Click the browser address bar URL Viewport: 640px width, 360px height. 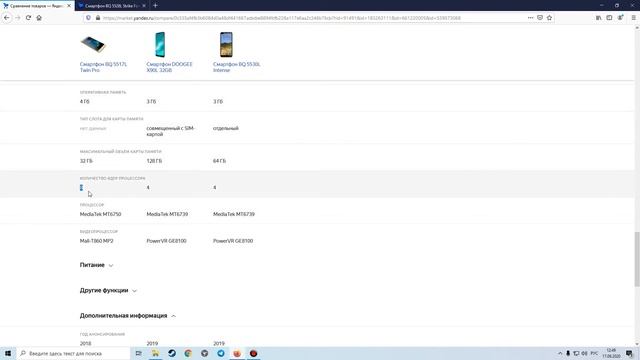[x=282, y=18]
